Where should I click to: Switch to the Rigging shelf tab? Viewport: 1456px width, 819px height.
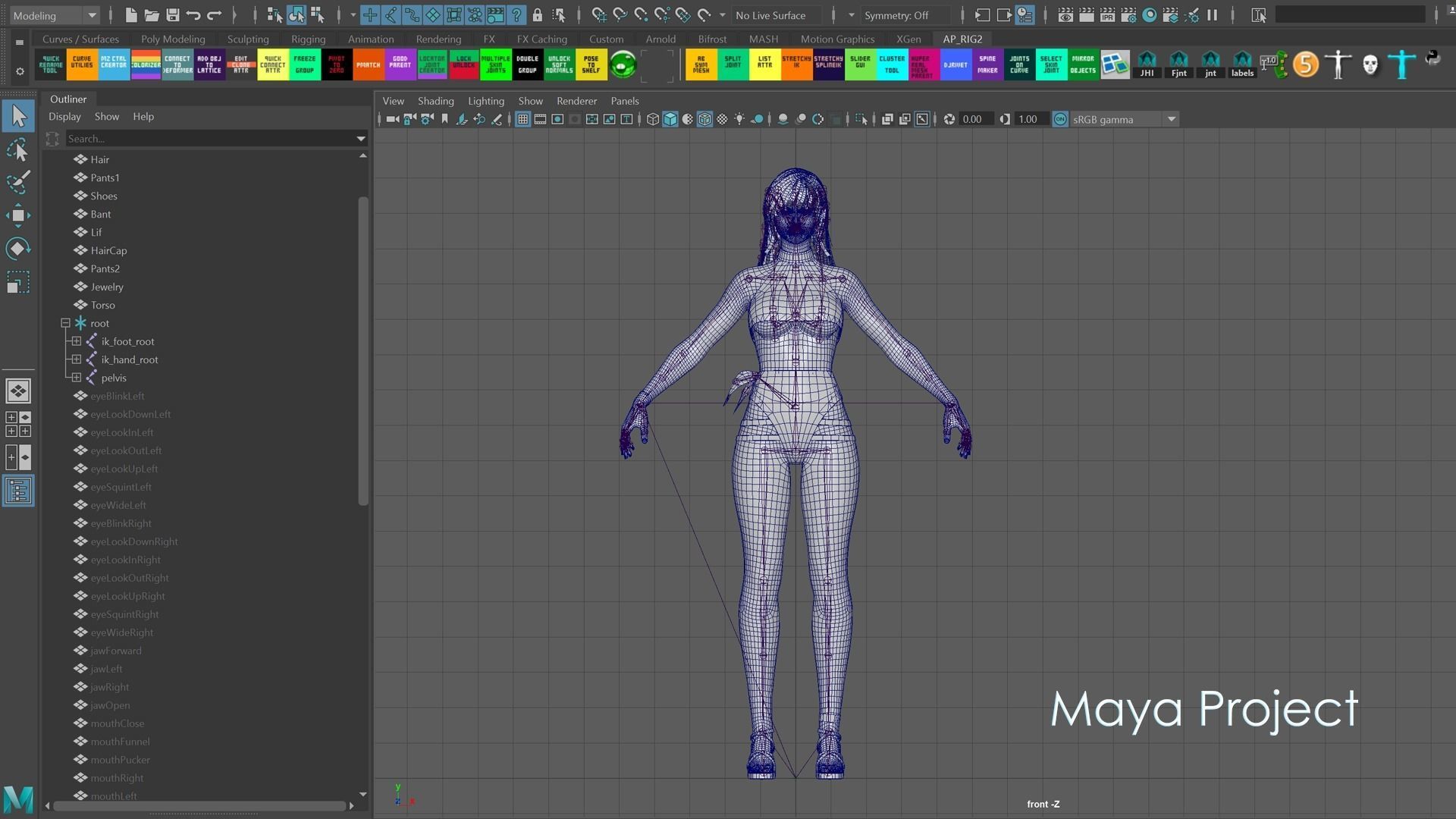coord(308,39)
